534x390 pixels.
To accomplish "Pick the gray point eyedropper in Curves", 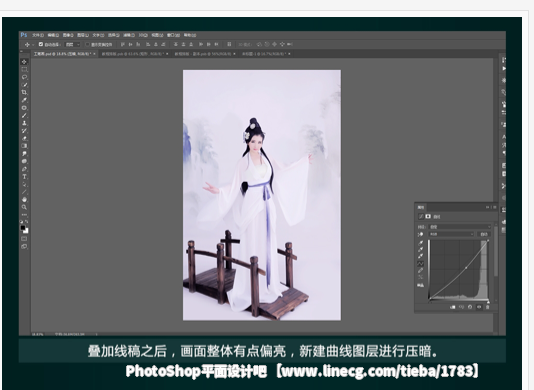I will pyautogui.click(x=421, y=250).
